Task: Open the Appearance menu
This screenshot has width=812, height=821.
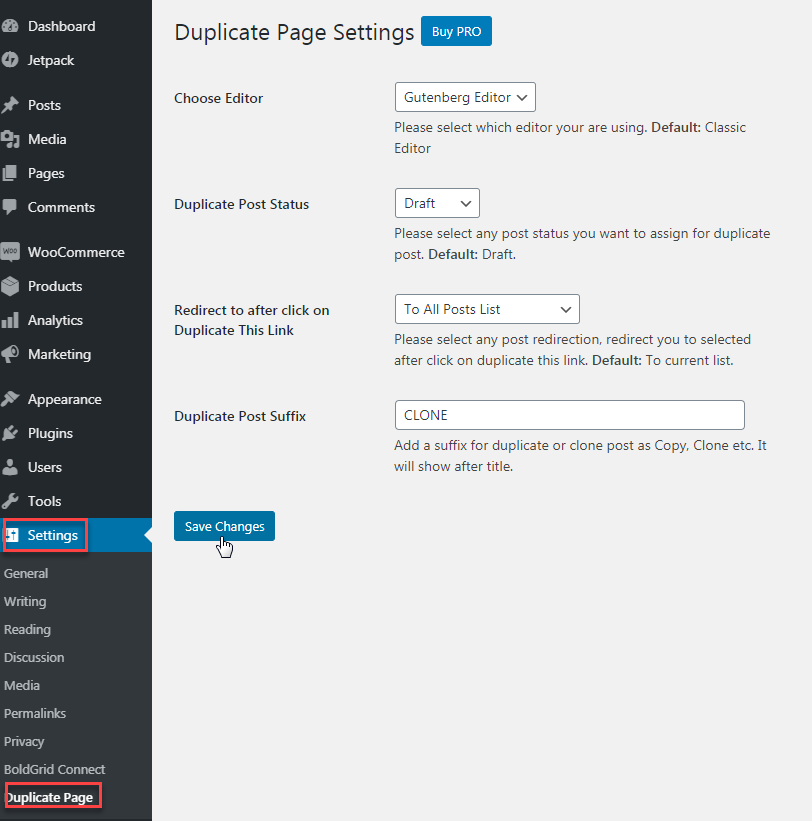Action: click(64, 399)
